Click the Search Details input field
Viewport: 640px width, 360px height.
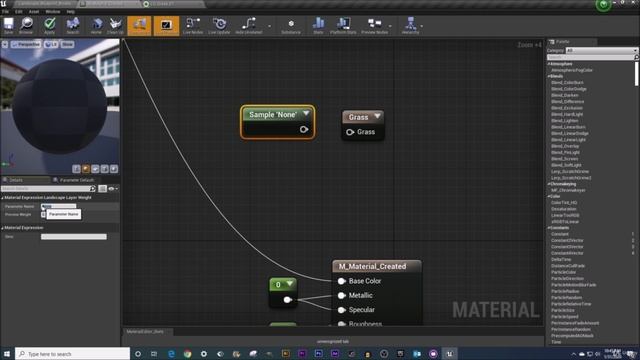(x=48, y=189)
